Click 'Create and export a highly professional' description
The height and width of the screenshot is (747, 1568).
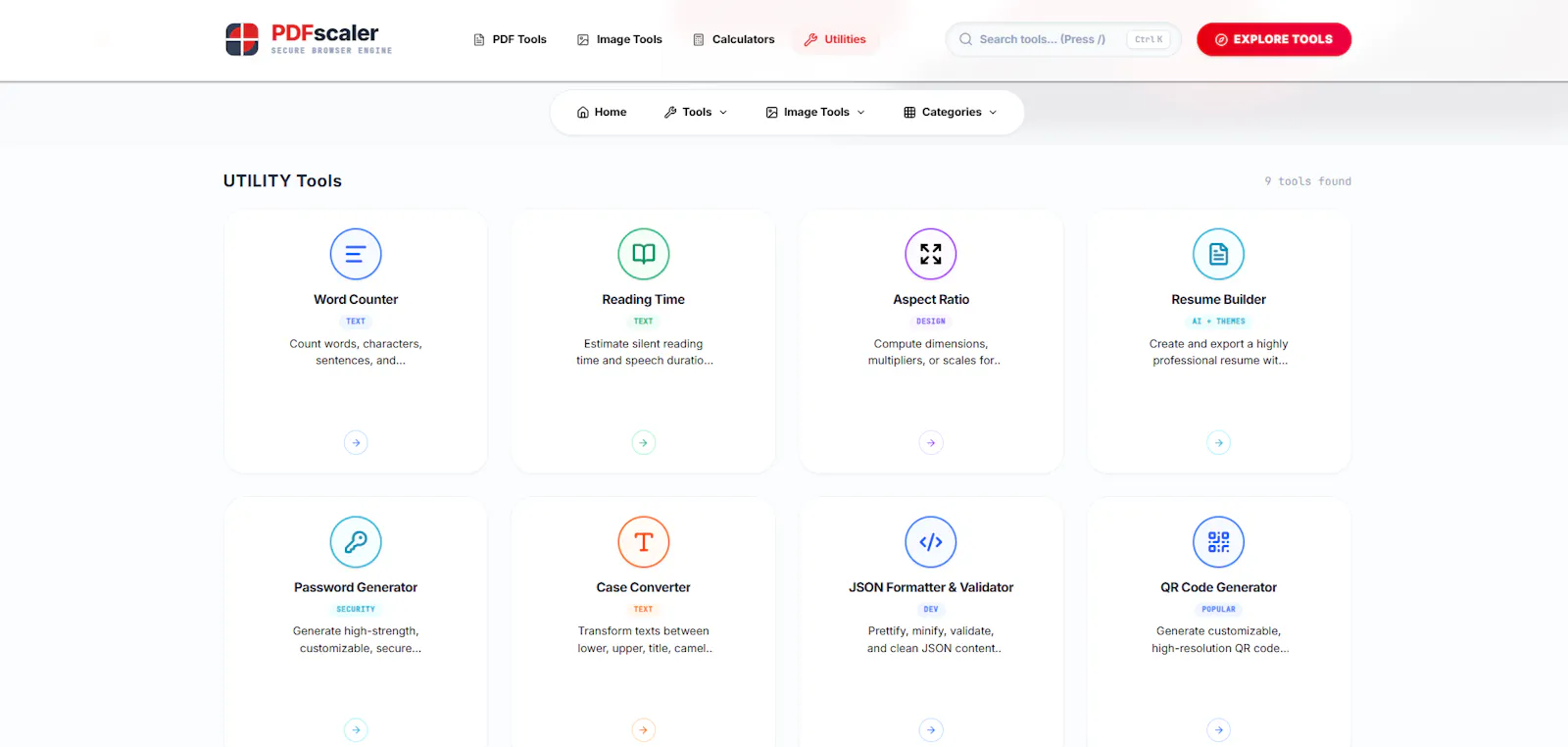click(x=1219, y=353)
